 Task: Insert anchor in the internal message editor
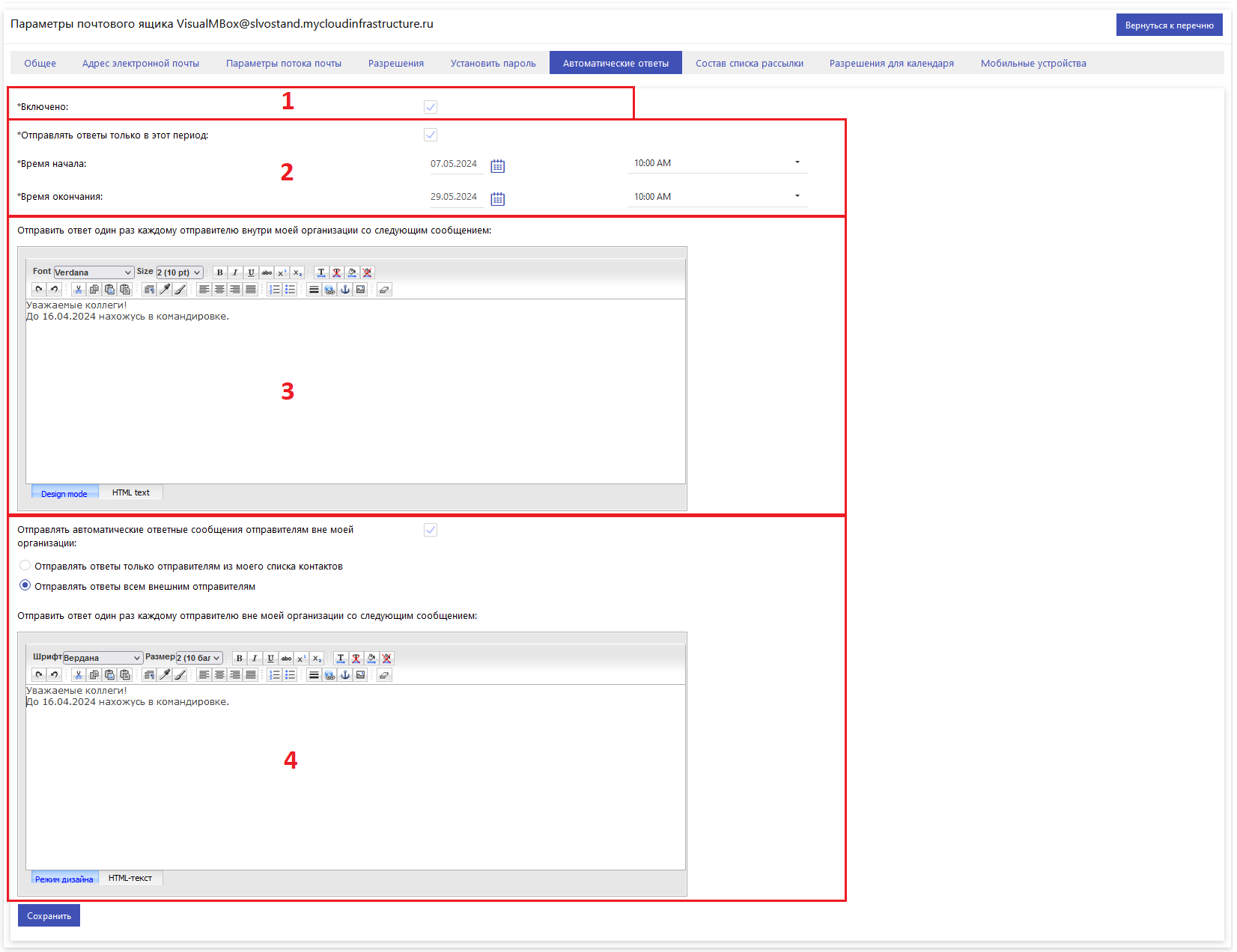(x=345, y=290)
